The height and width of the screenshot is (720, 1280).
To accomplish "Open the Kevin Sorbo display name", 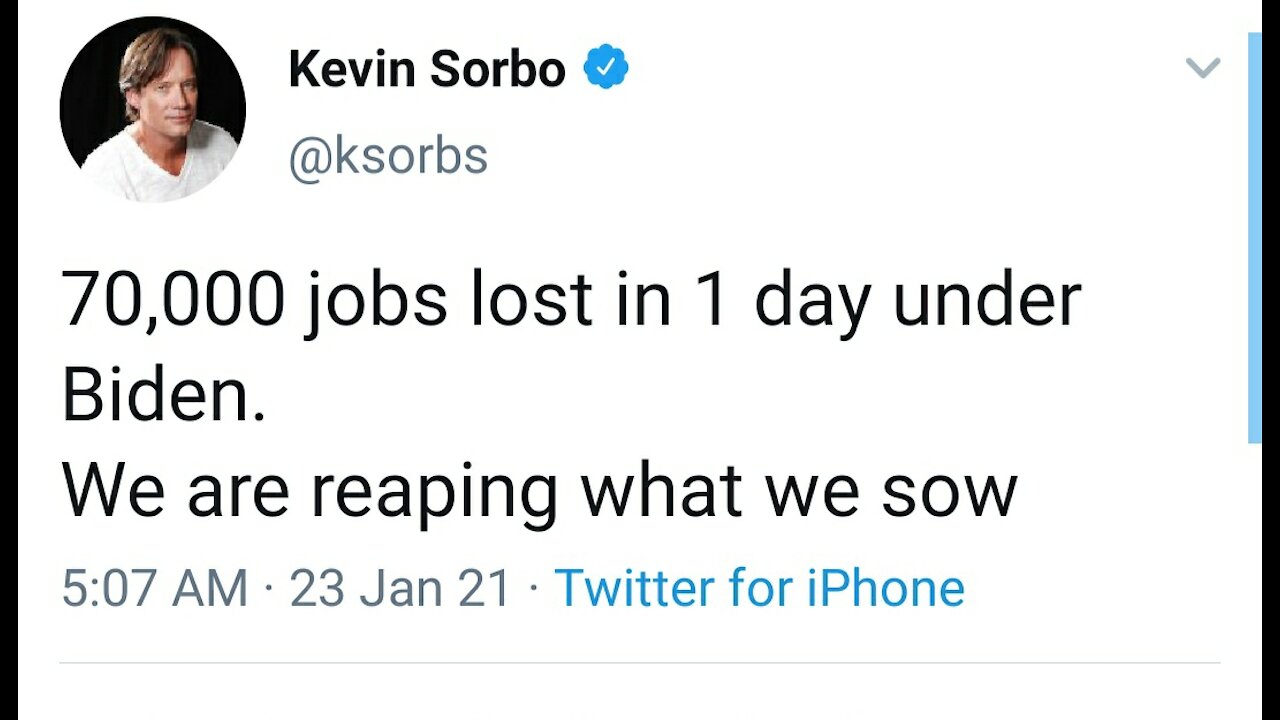I will click(x=427, y=70).
